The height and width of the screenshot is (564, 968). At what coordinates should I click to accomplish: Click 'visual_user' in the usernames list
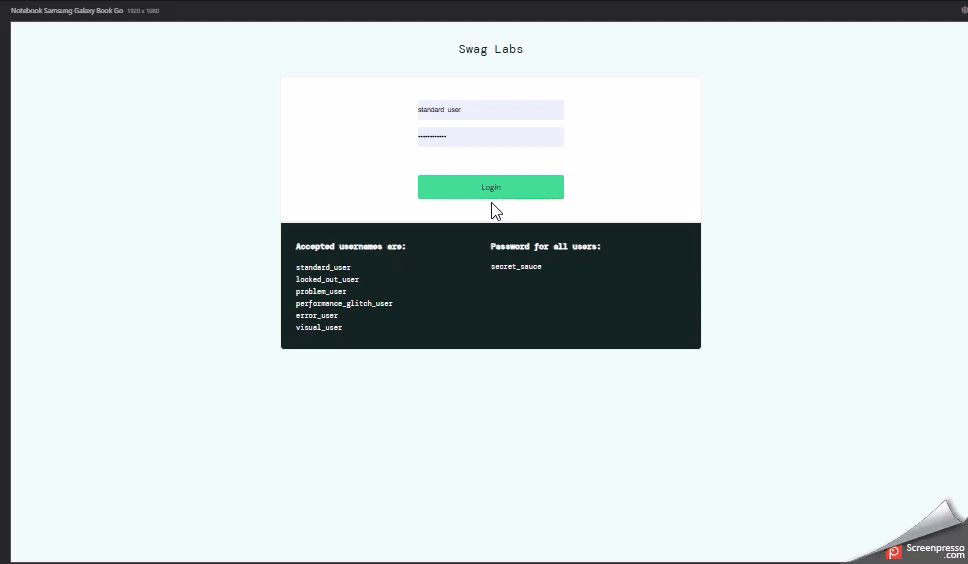point(319,328)
